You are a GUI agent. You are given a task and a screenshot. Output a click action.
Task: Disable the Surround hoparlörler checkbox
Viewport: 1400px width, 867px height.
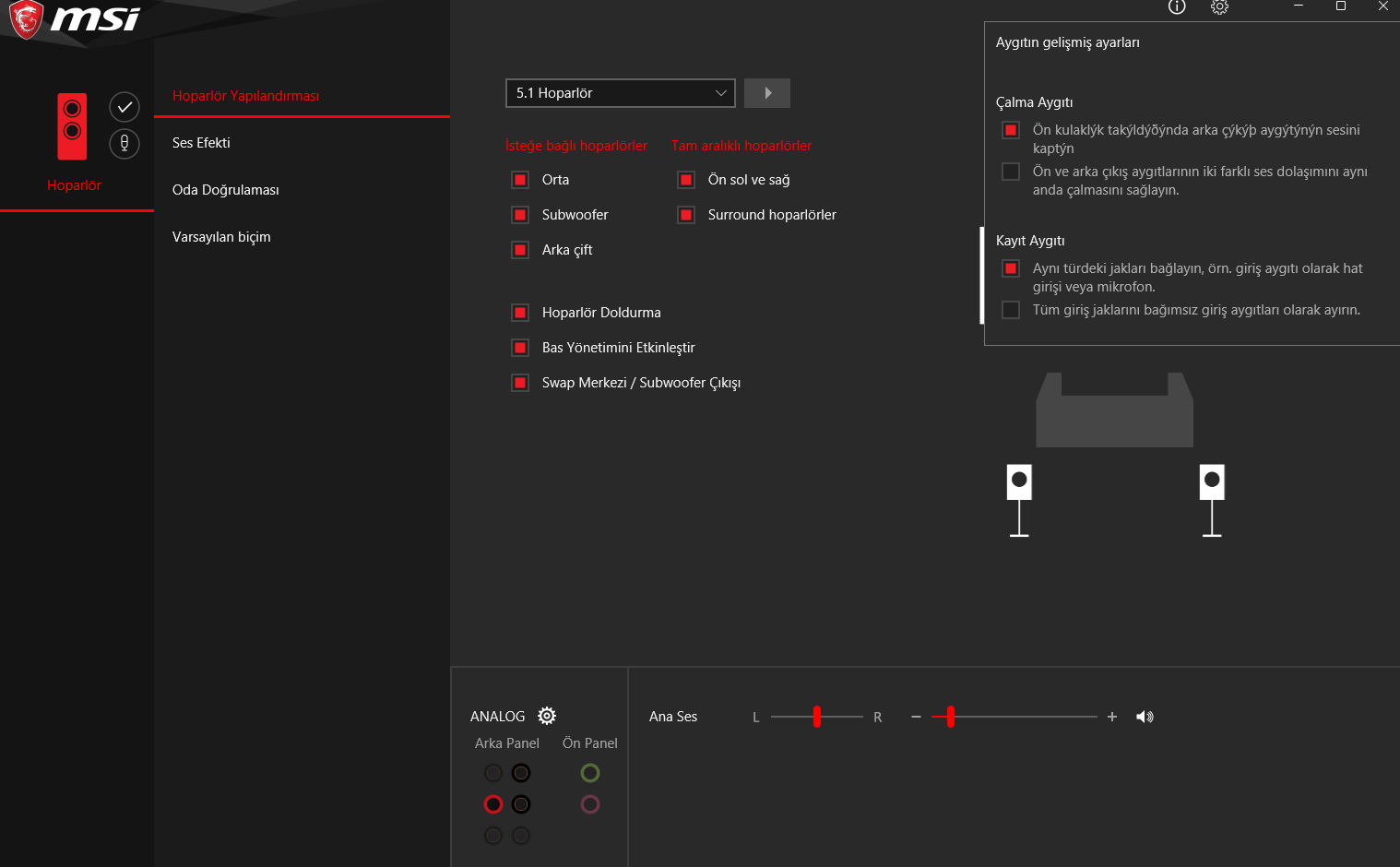tap(686, 215)
